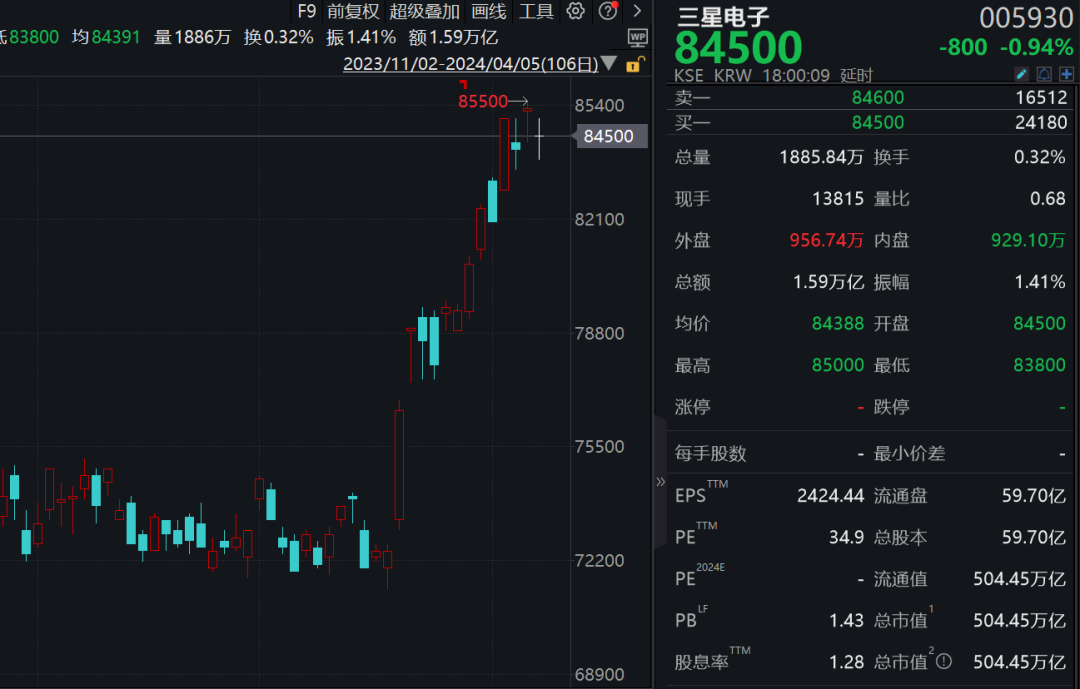The width and height of the screenshot is (1080, 689).
Task: Click the pencil edit icon beside quote
Action: pyautogui.click(x=1021, y=74)
